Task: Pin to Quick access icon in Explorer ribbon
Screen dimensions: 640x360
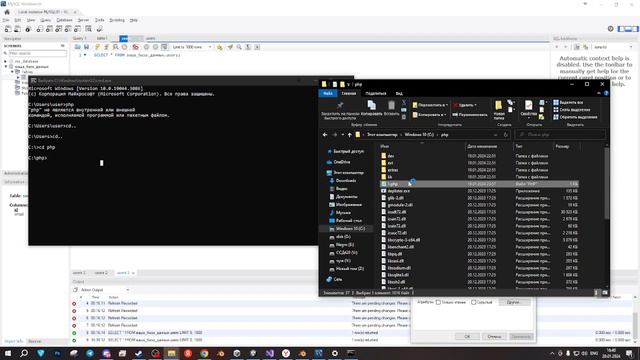Action: [340, 105]
